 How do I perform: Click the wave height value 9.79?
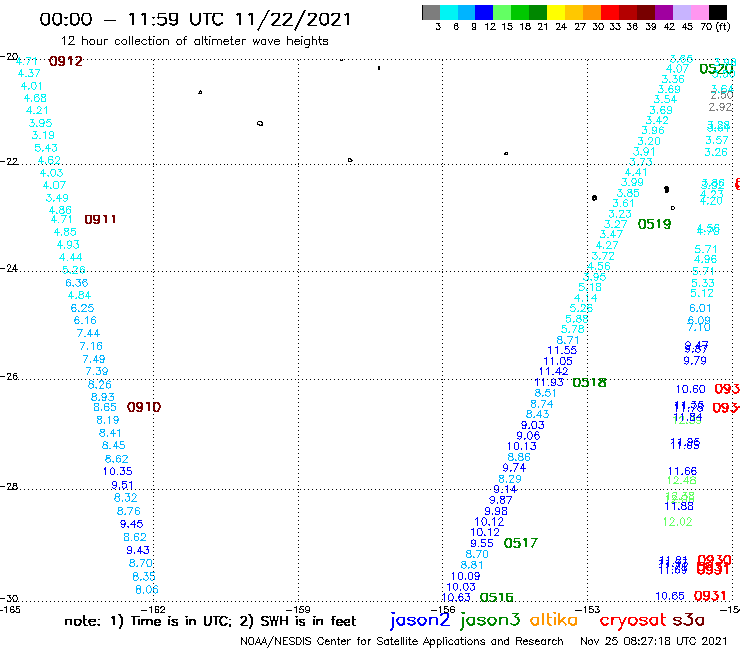click(695, 361)
